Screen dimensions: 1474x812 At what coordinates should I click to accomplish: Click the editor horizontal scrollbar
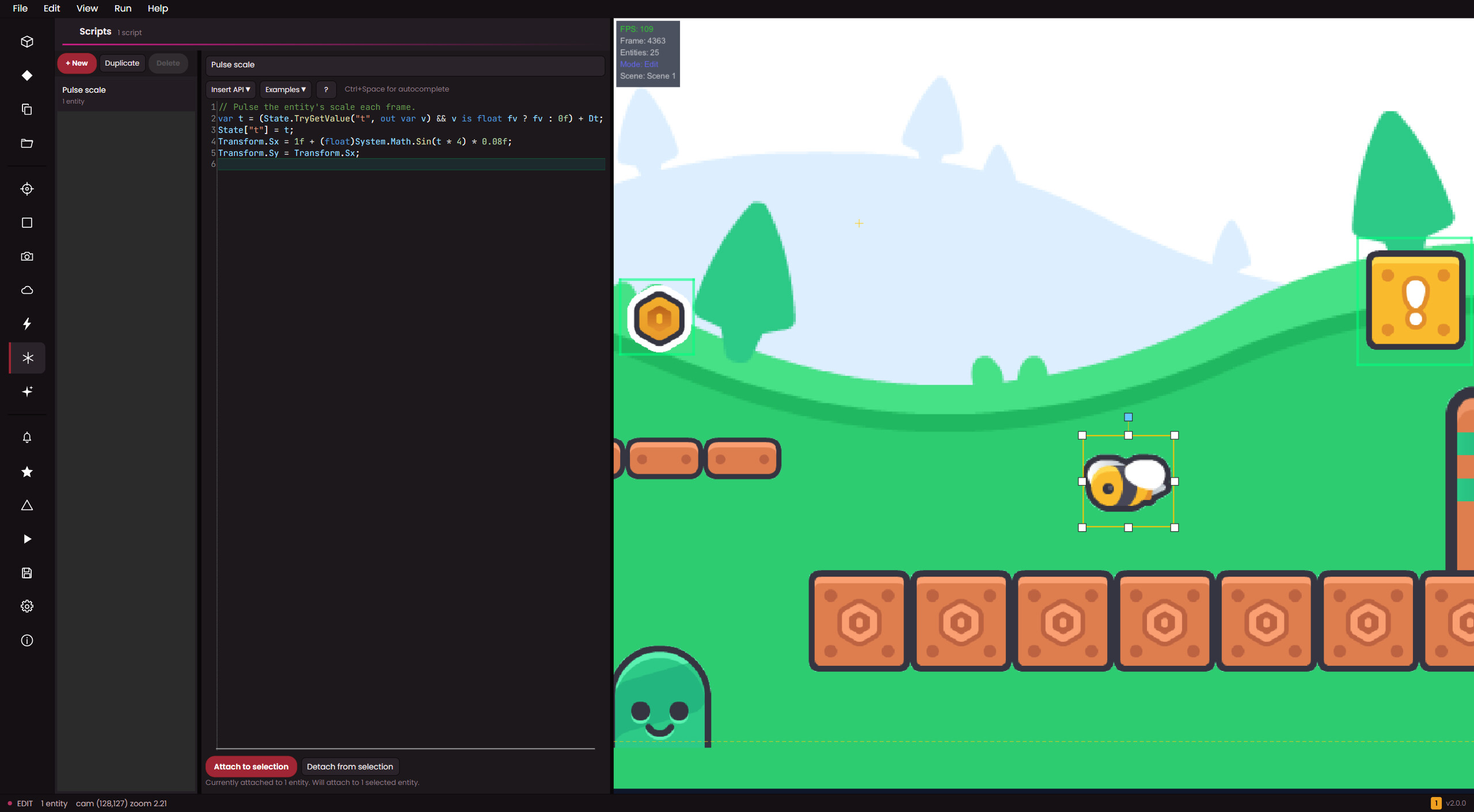405,749
